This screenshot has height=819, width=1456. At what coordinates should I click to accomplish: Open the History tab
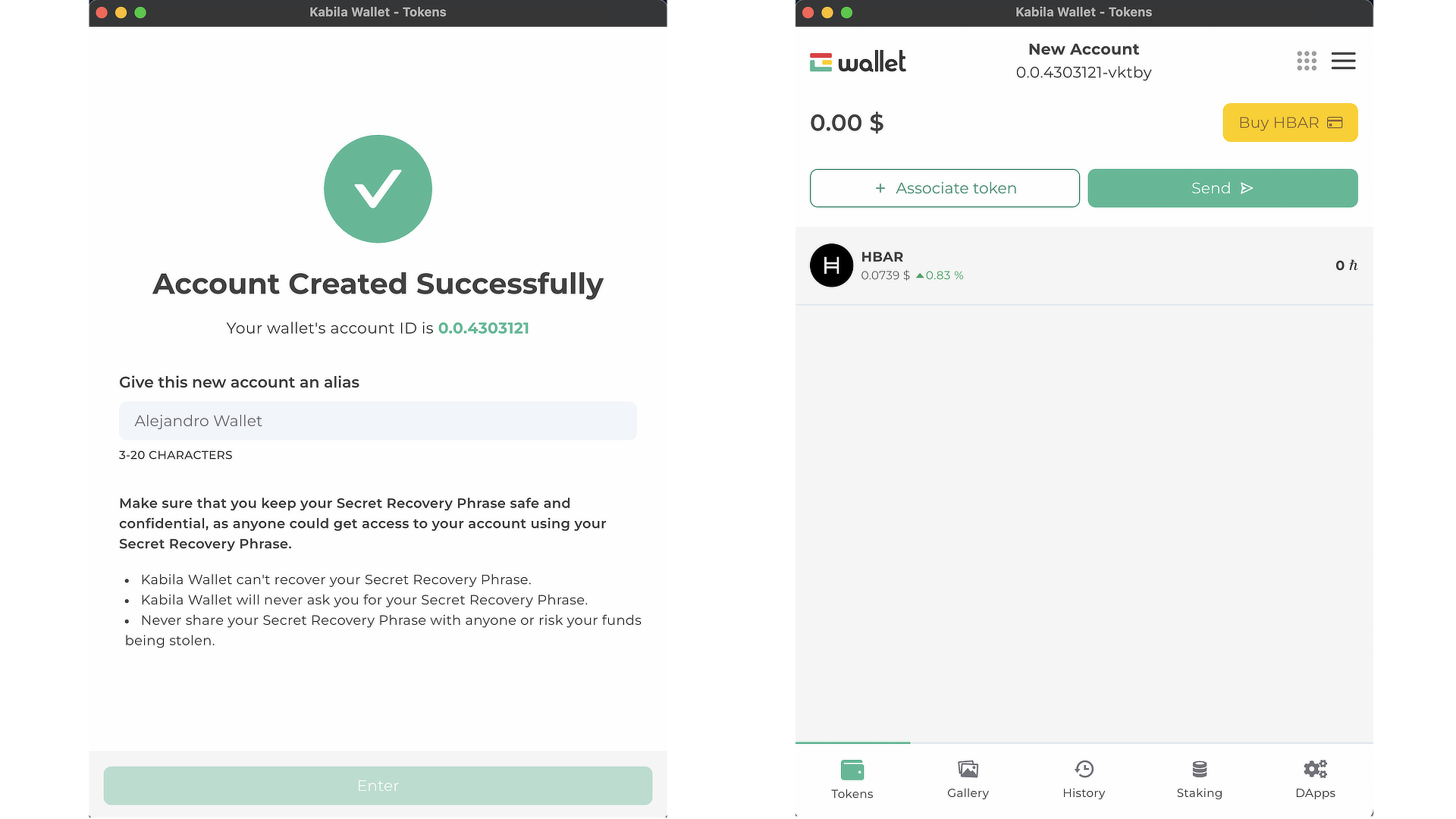tap(1084, 780)
